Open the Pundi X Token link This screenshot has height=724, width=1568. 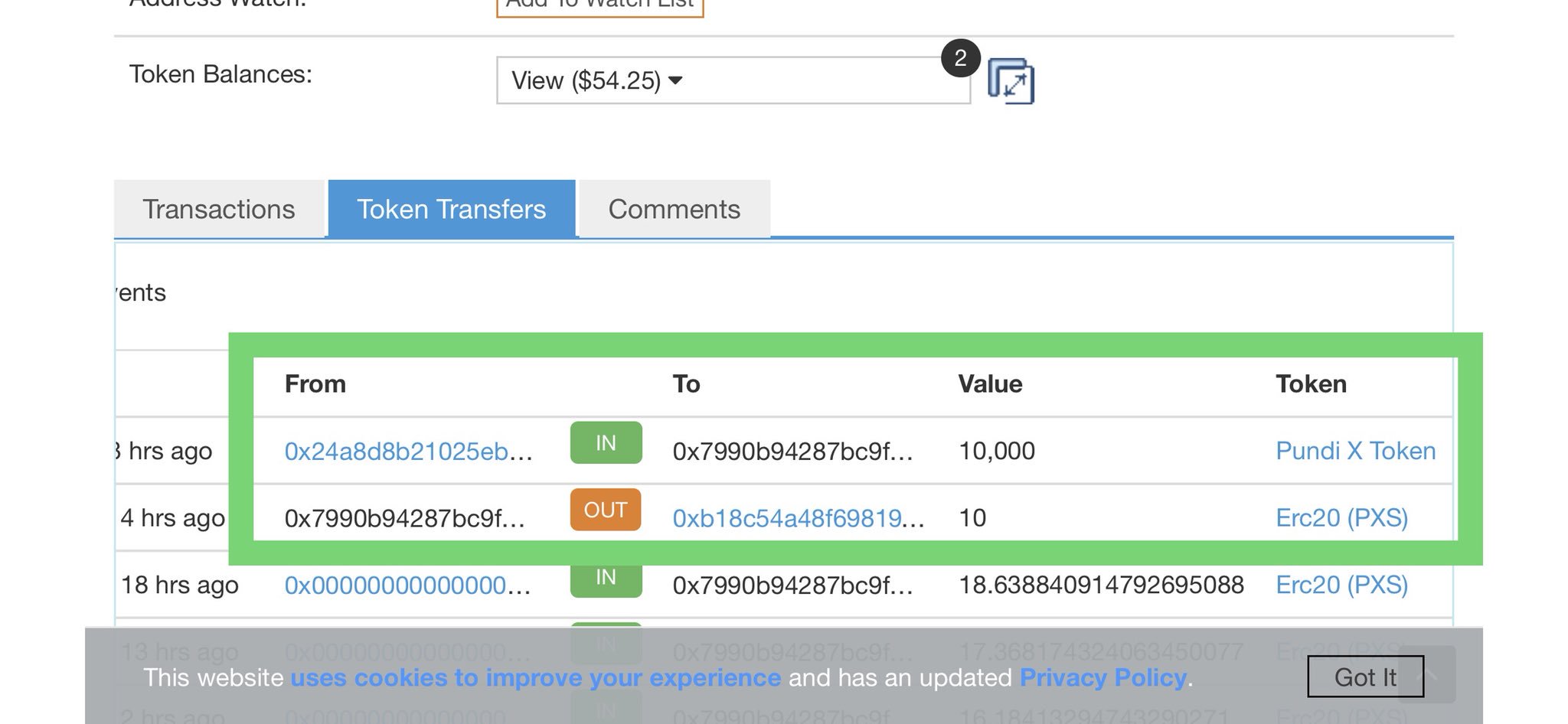pos(1355,451)
